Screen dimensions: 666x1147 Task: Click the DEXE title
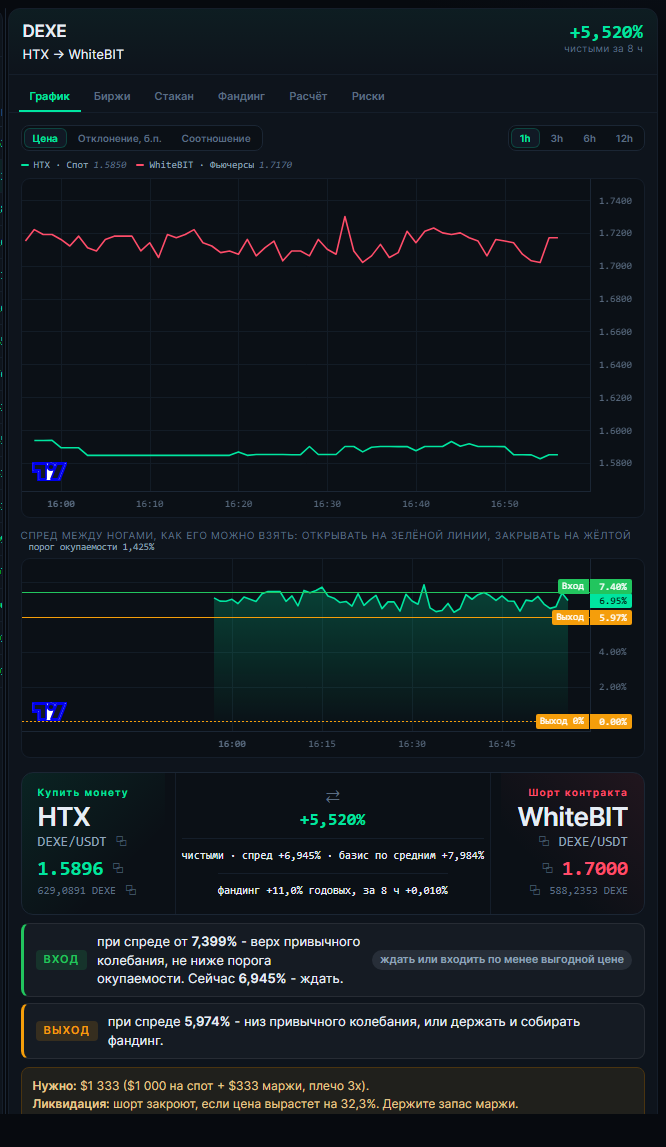coord(45,31)
